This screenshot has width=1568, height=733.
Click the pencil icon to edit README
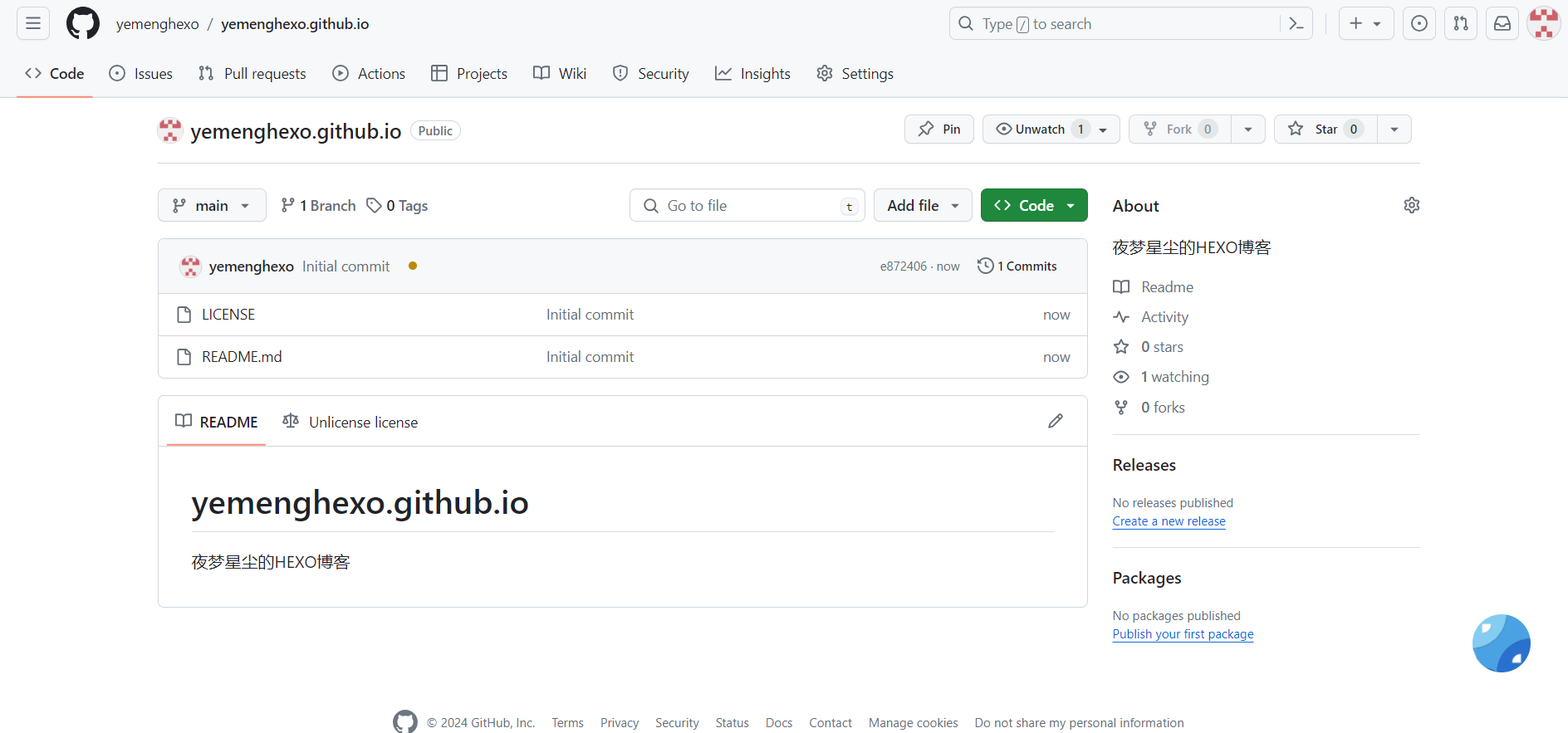point(1056,421)
